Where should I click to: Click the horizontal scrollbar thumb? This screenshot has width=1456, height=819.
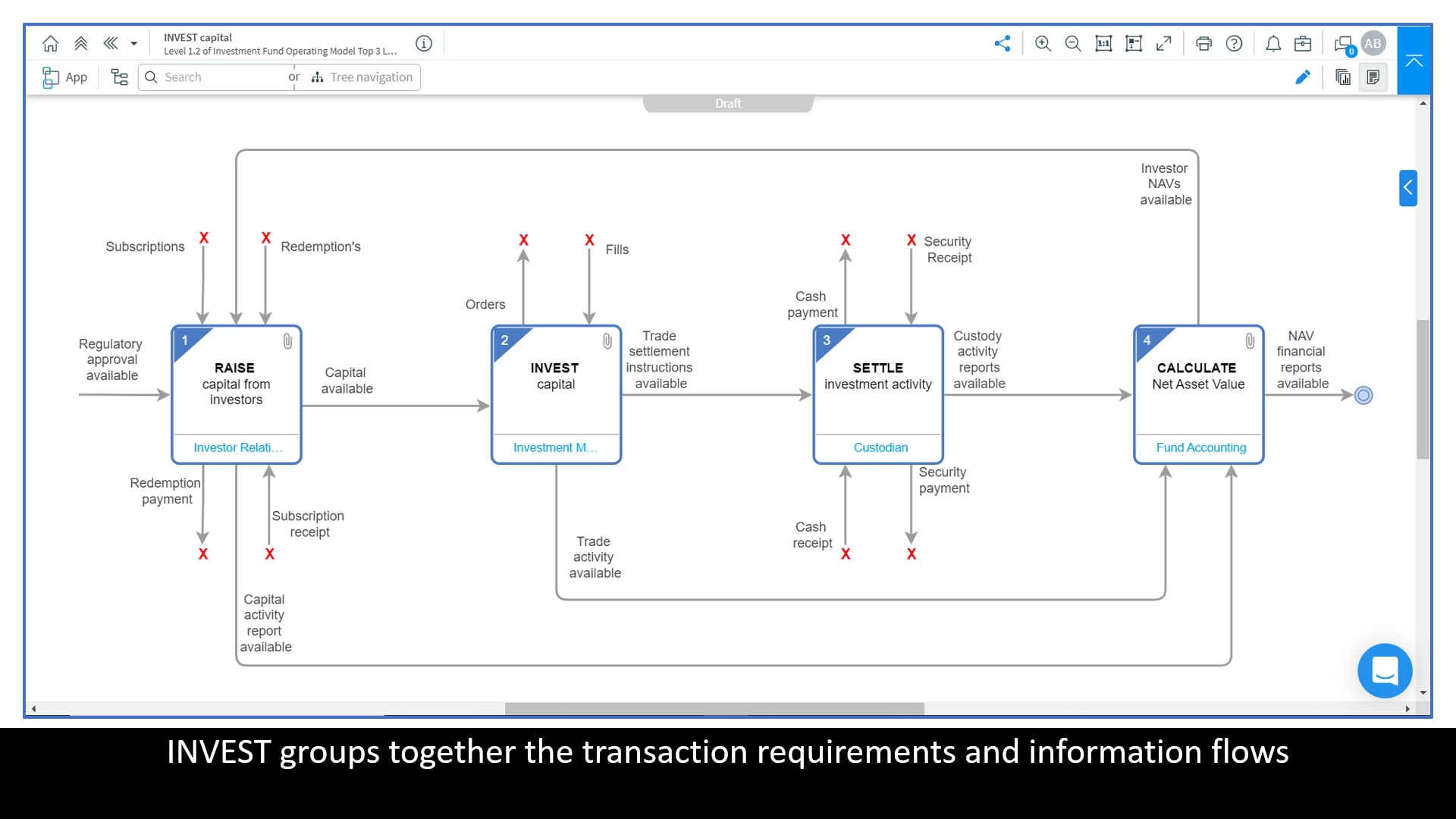coord(714,709)
